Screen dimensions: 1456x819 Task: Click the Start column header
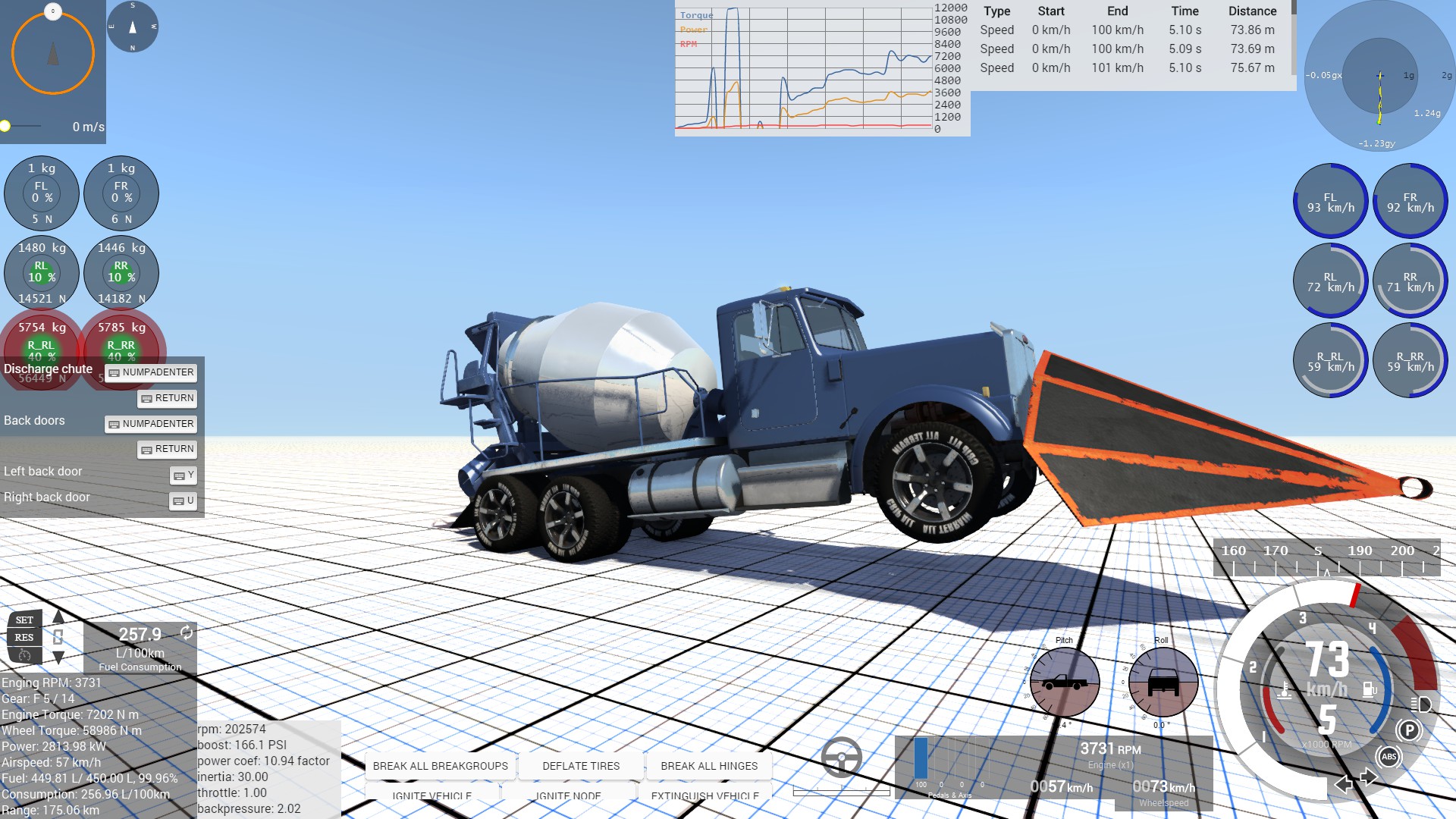pos(1051,11)
